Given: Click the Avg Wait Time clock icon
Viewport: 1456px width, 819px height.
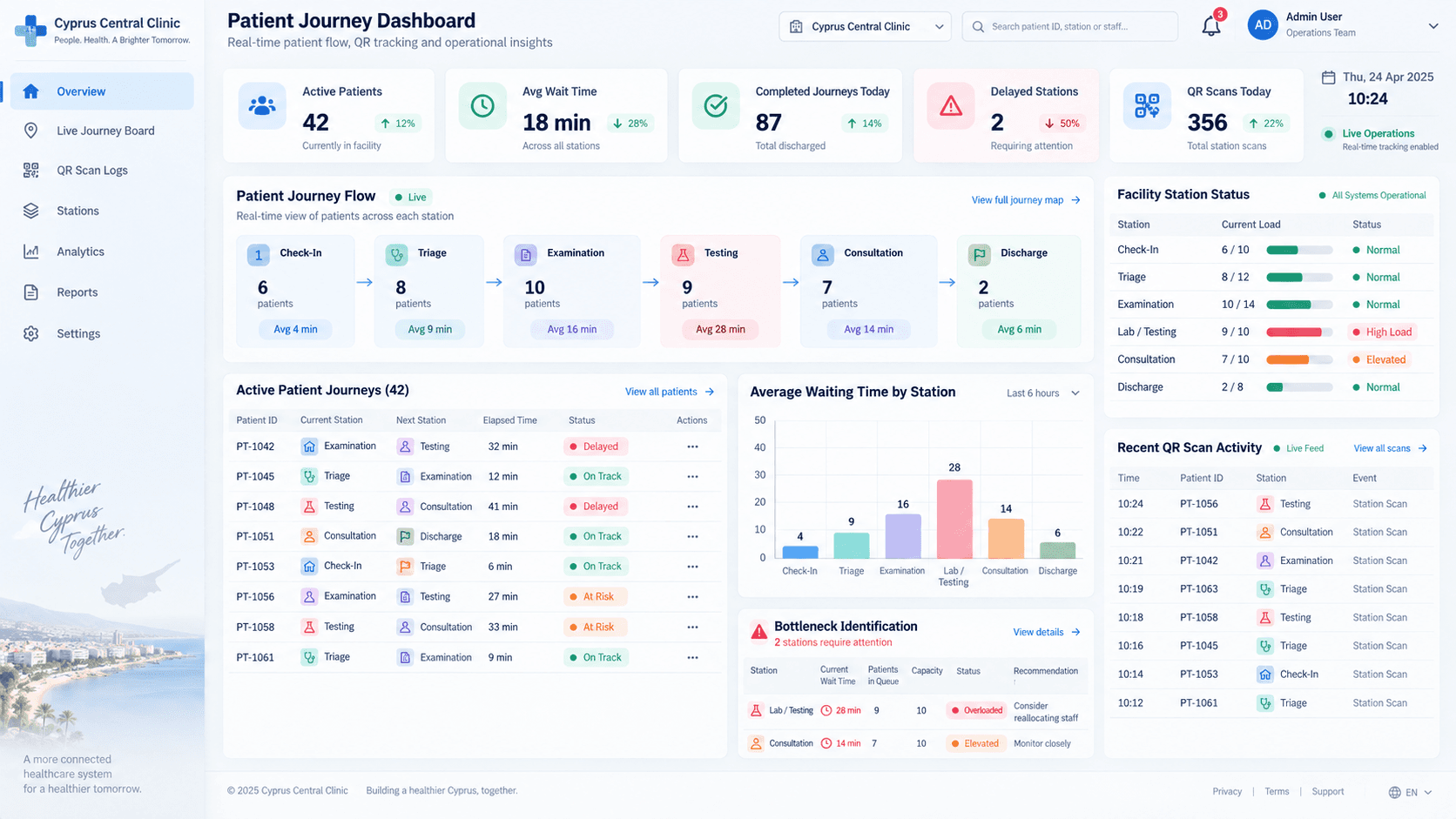Looking at the screenshot, I should click(482, 106).
